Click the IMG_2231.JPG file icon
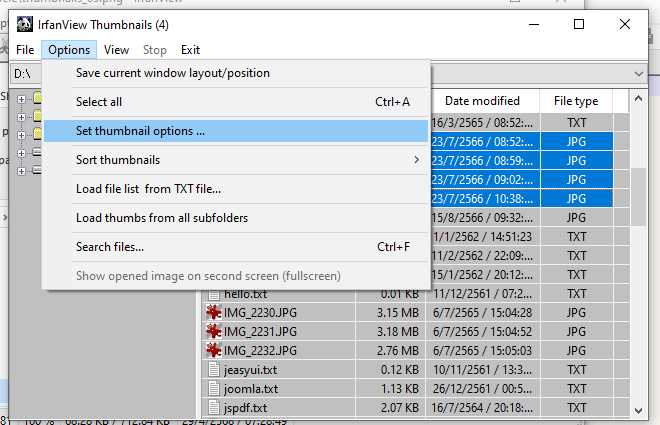Screen dimensions: 660x425 pyautogui.click(x=212, y=332)
